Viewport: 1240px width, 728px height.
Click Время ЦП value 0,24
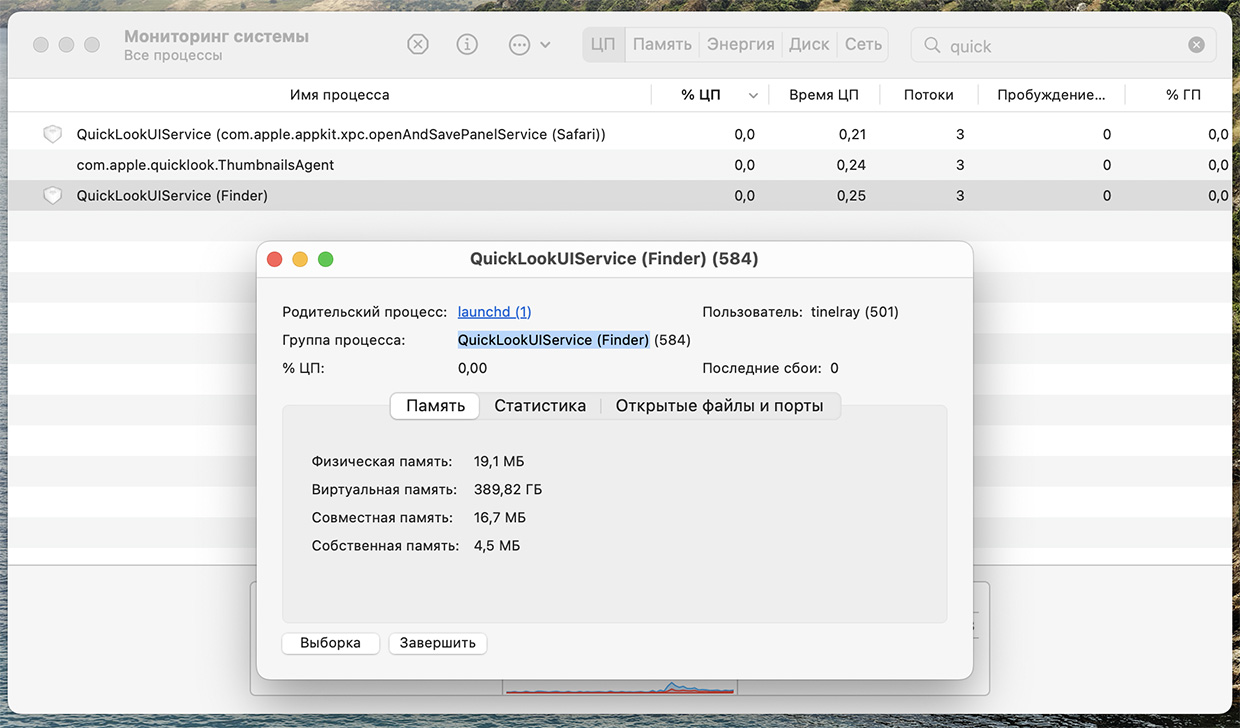pyautogui.click(x=851, y=165)
